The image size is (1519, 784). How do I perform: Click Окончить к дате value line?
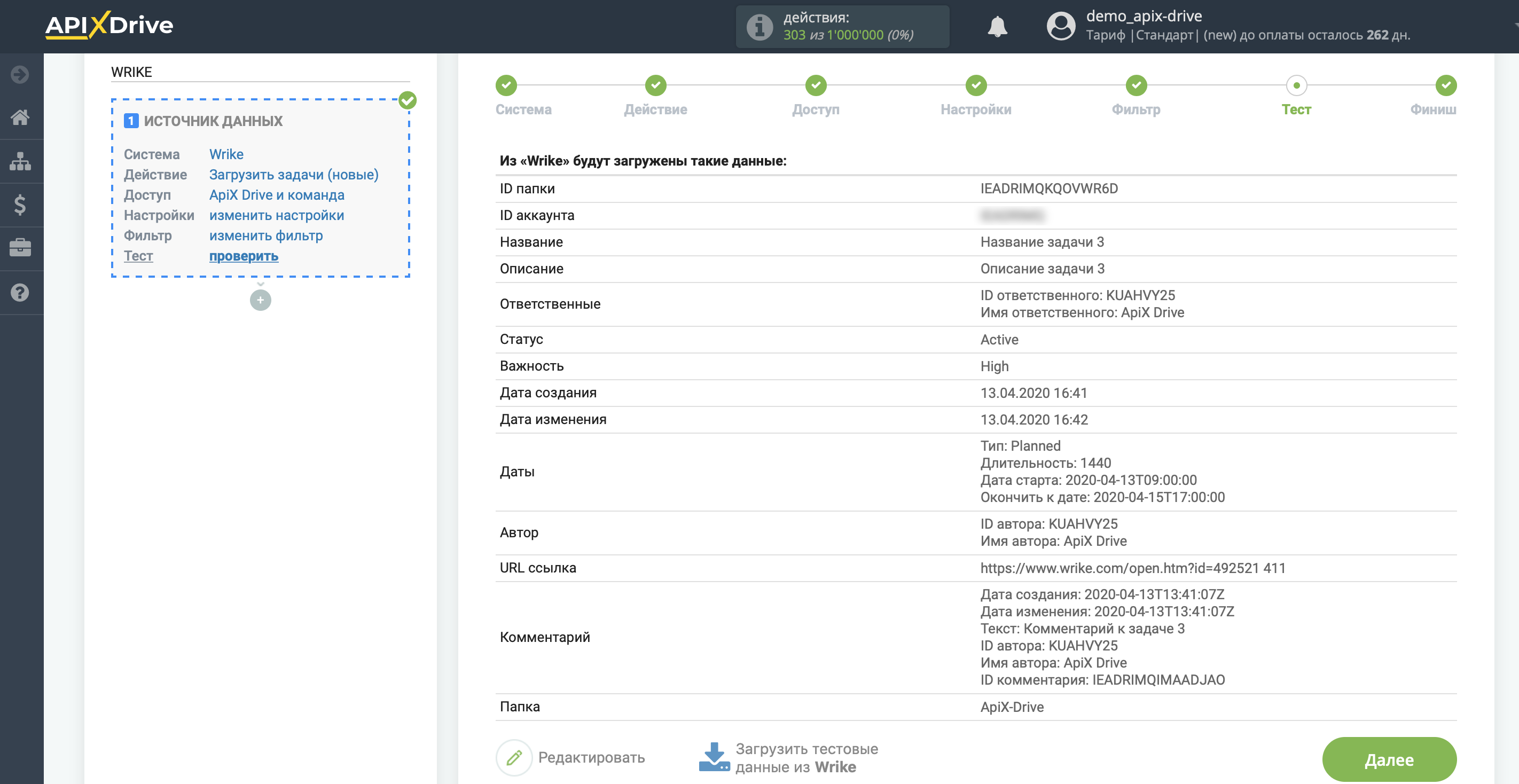(1102, 498)
